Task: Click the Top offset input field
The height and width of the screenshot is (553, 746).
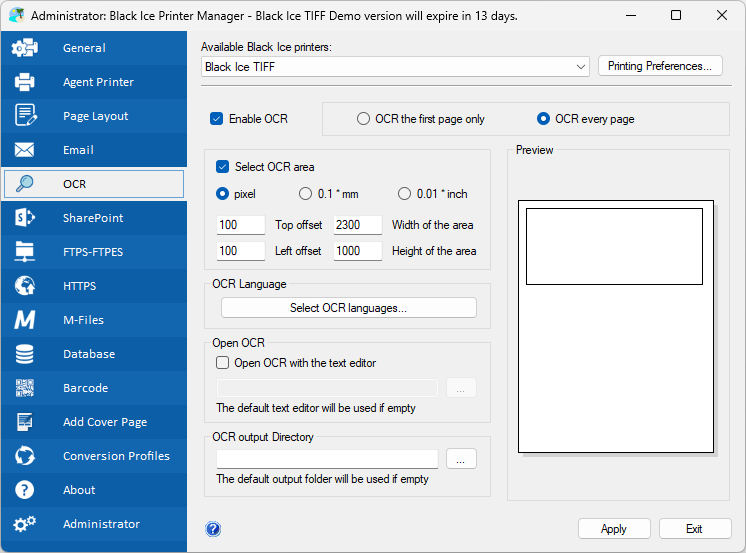Action: pyautogui.click(x=240, y=225)
